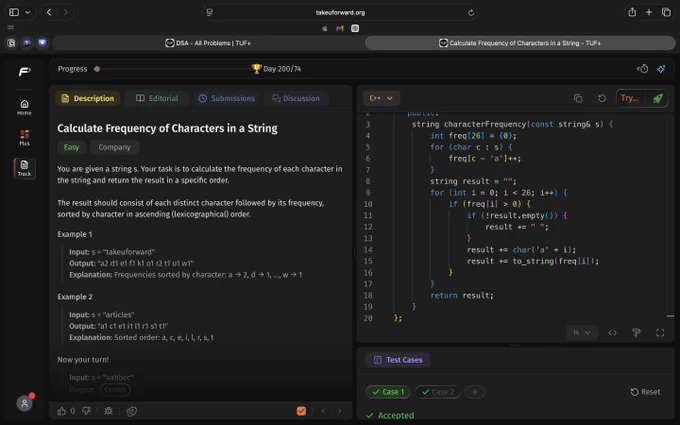Click the trophy Day 200/74 marker
Screen dimensions: 680x425
[x=276, y=69]
